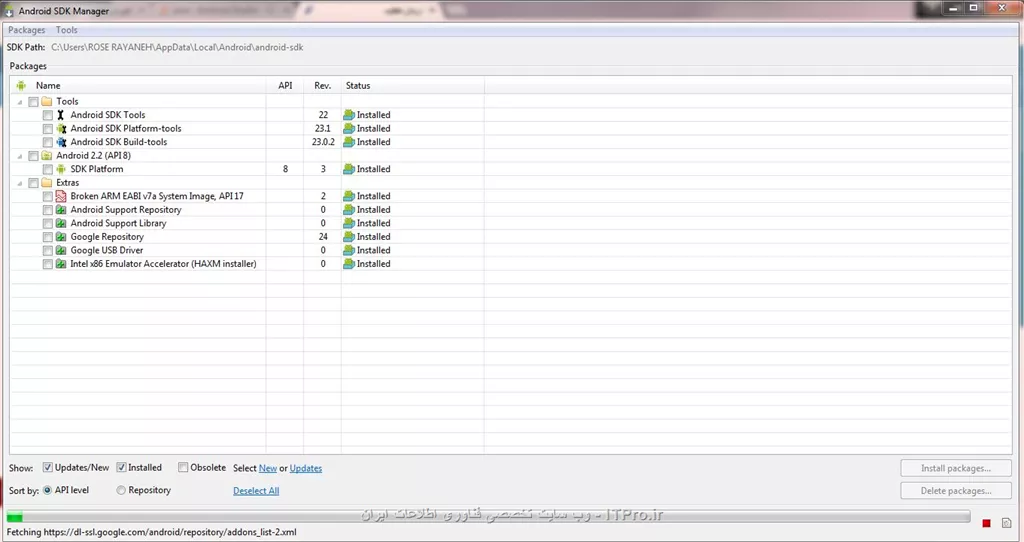Check the Extras group checkbox
This screenshot has width=1024, height=542.
point(33,183)
